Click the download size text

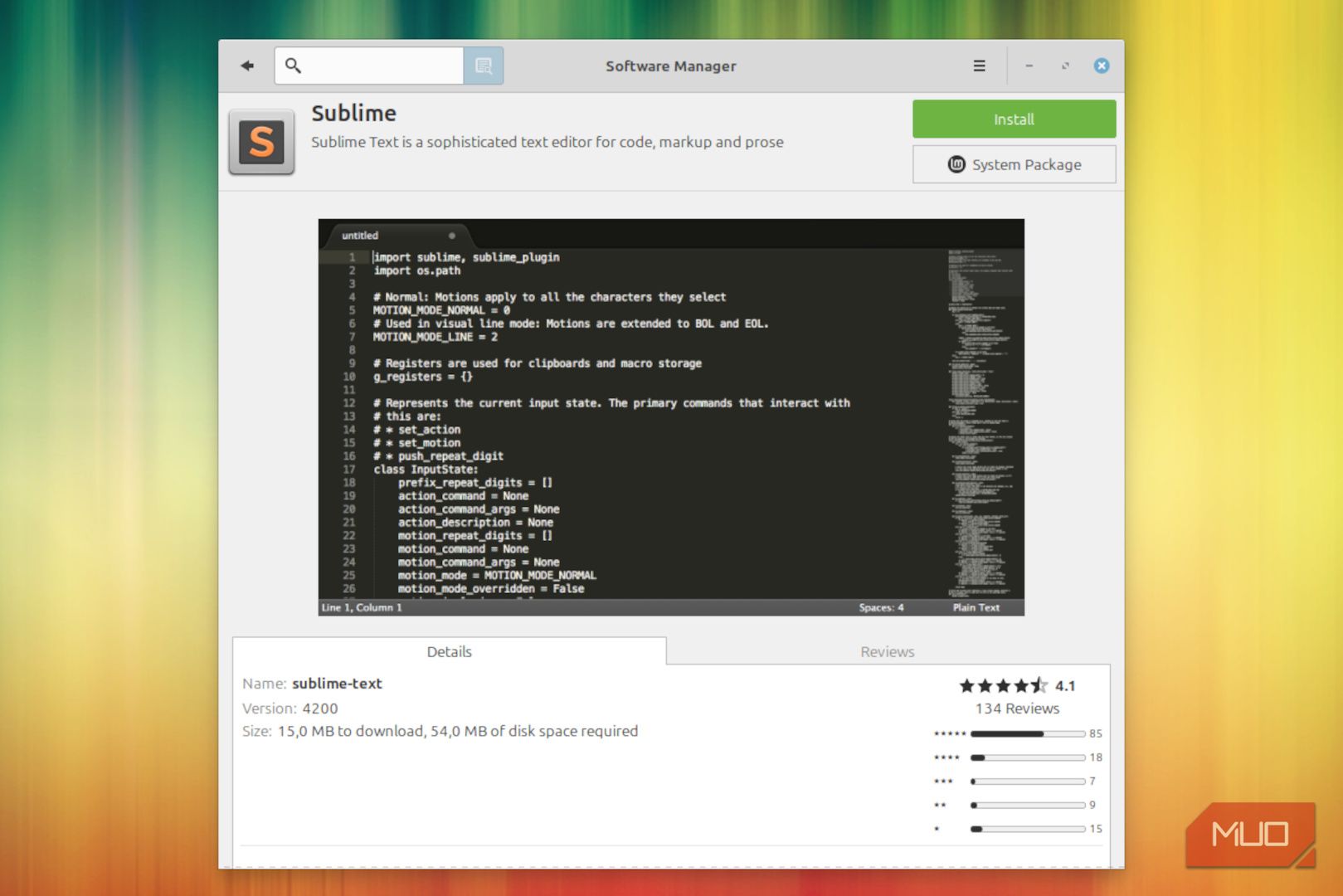pos(458,731)
